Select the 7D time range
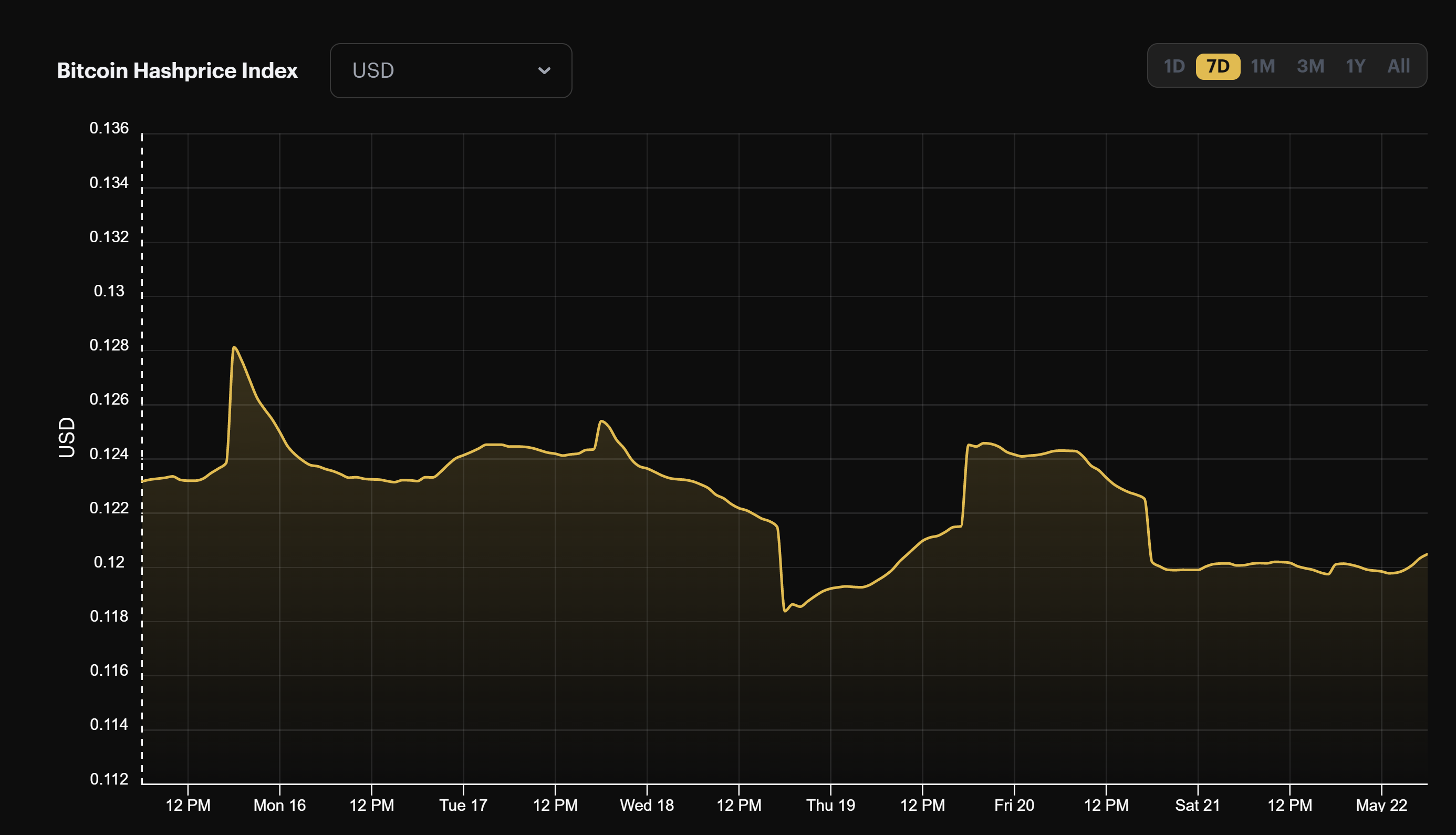This screenshot has width=1456, height=835. pyautogui.click(x=1218, y=66)
